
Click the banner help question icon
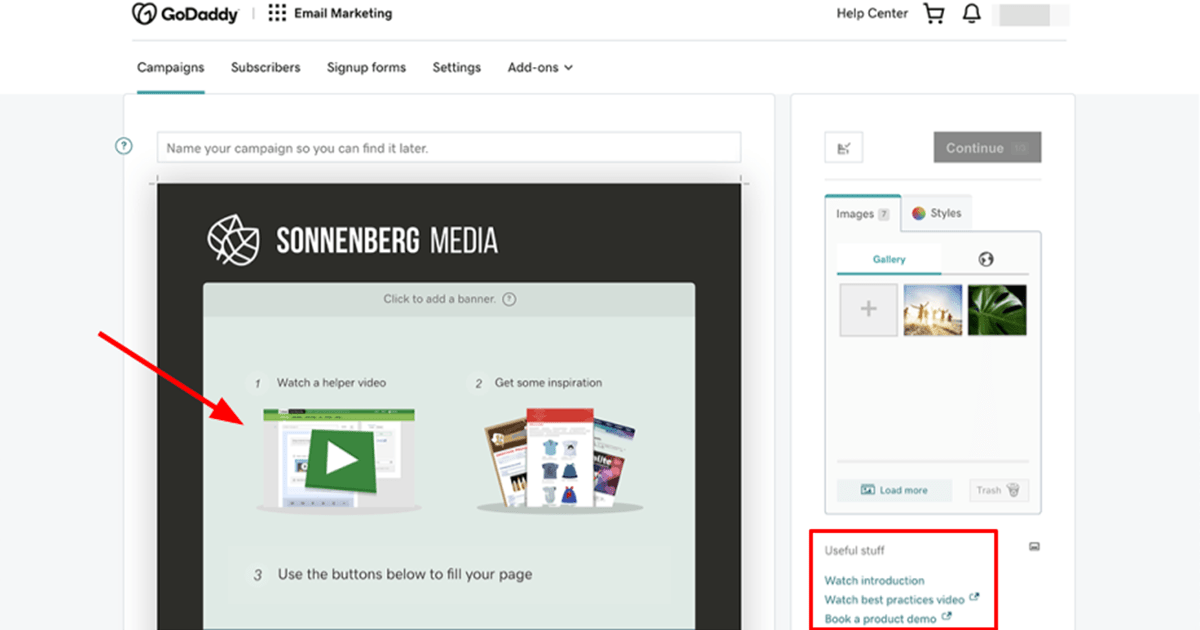tap(509, 299)
